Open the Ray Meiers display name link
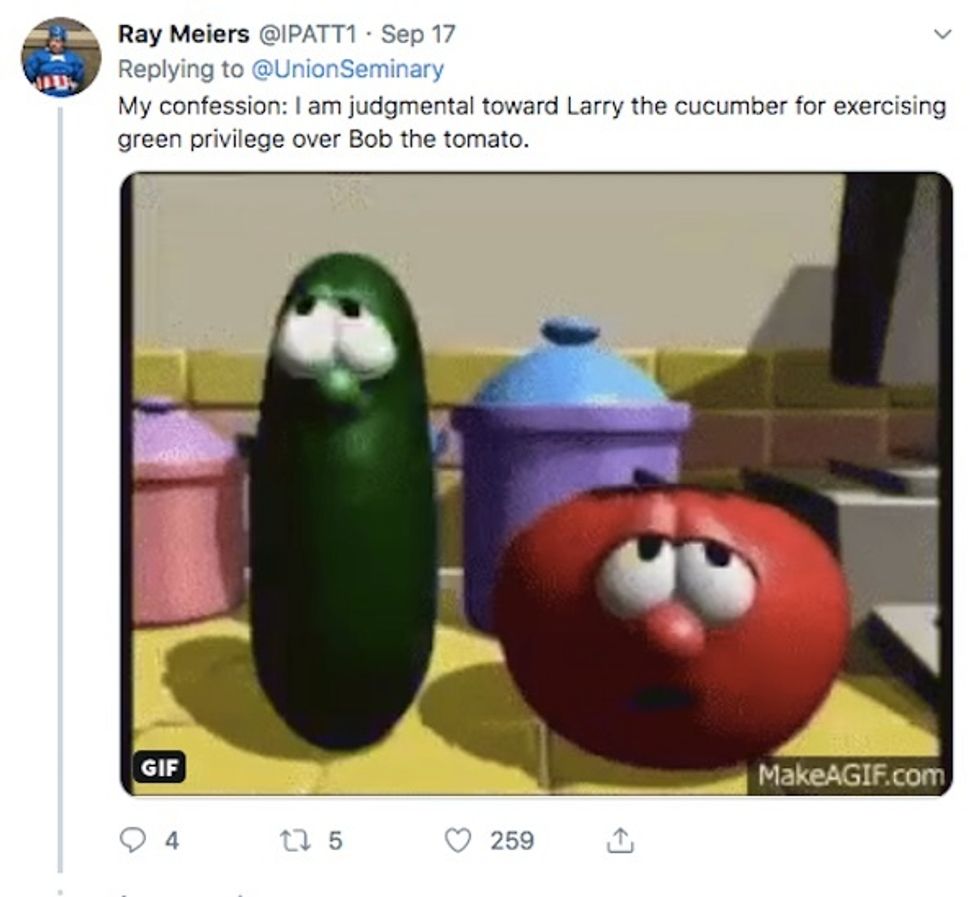Image resolution: width=980 pixels, height=897 pixels. click(x=183, y=34)
